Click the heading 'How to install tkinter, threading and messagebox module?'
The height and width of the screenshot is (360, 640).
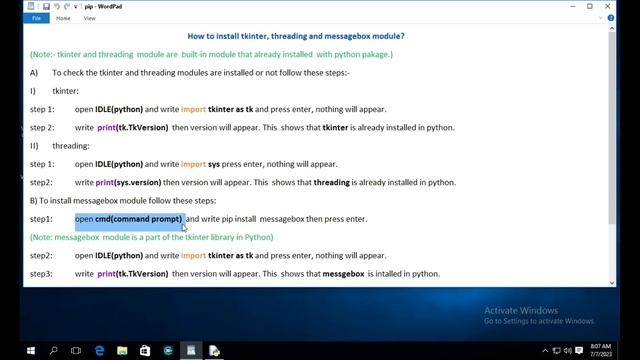pyautogui.click(x=296, y=36)
